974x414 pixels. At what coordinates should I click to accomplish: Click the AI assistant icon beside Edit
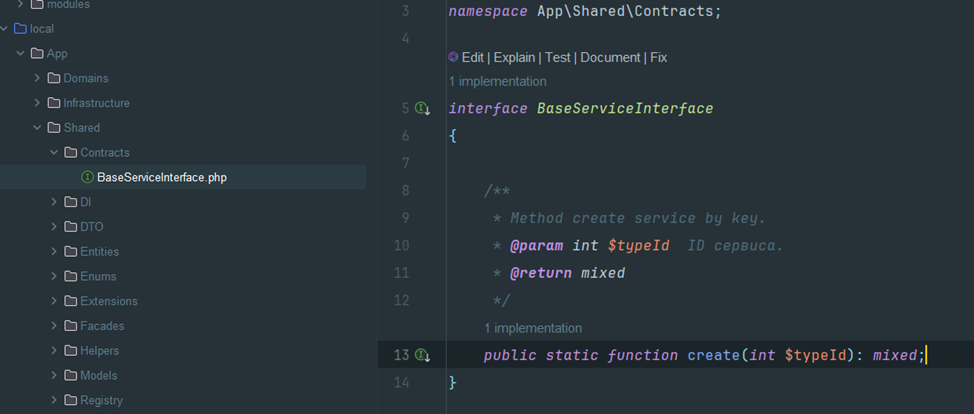(453, 57)
